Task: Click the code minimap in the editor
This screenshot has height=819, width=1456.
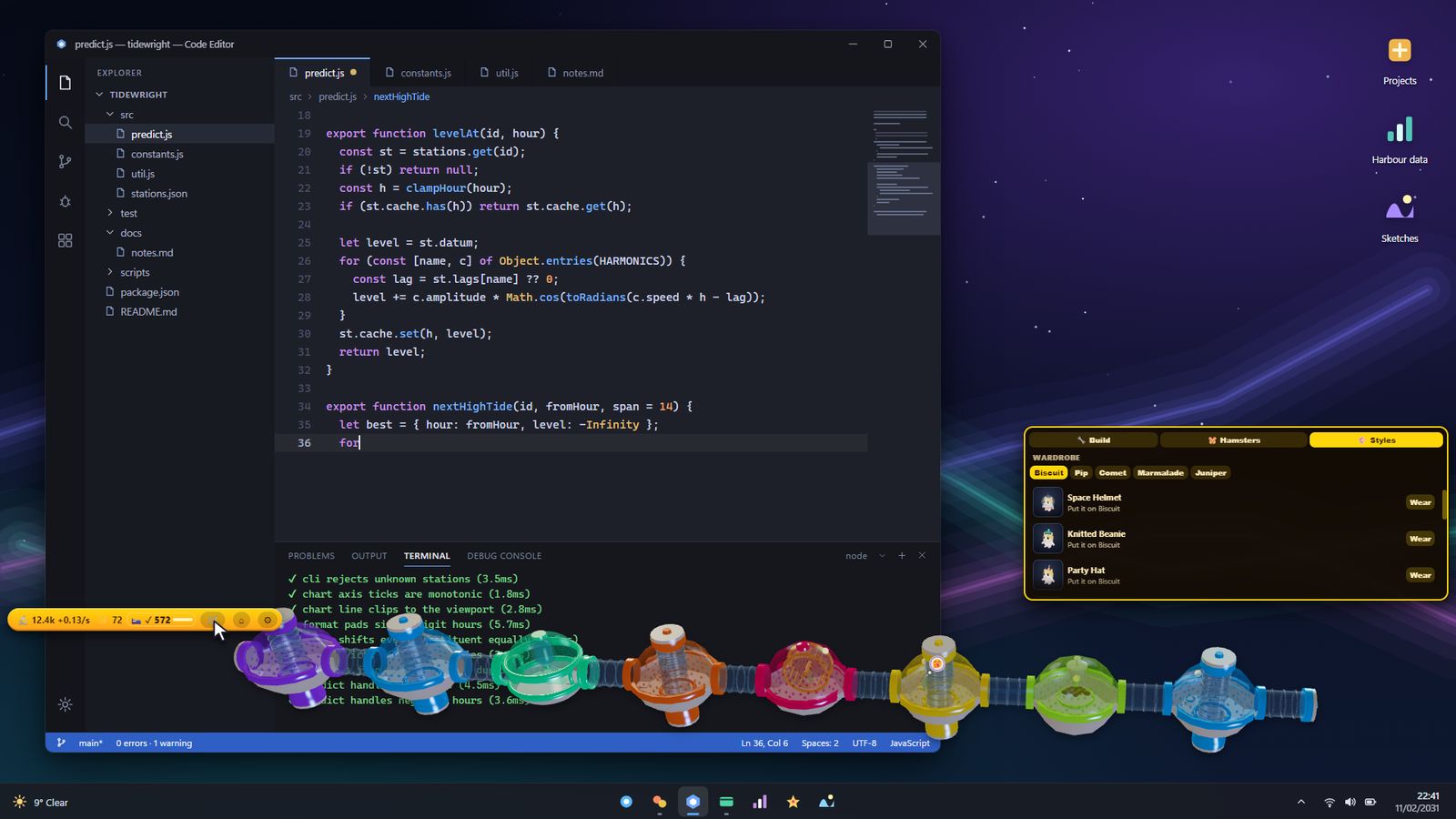Action: pyautogui.click(x=904, y=171)
